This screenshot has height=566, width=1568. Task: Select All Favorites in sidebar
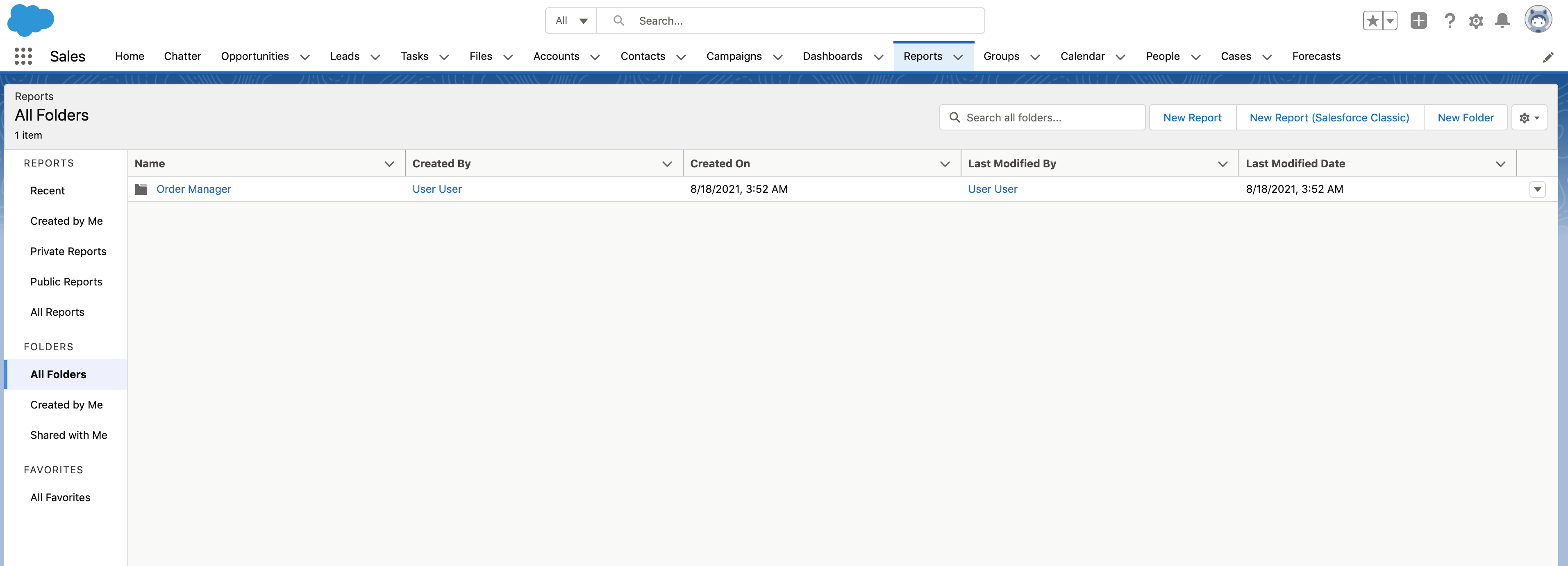coord(60,498)
